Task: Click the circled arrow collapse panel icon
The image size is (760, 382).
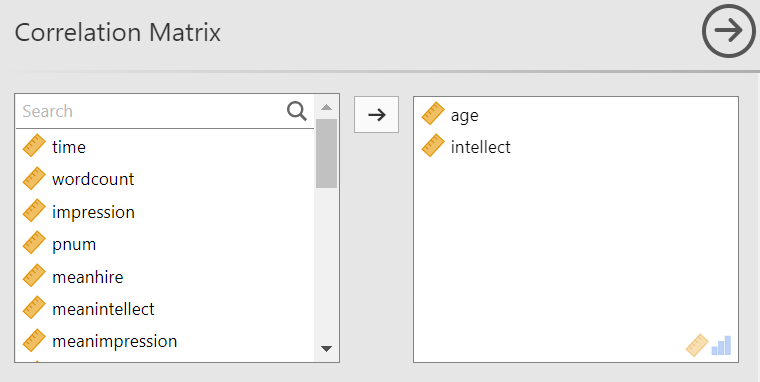Action: click(x=728, y=32)
